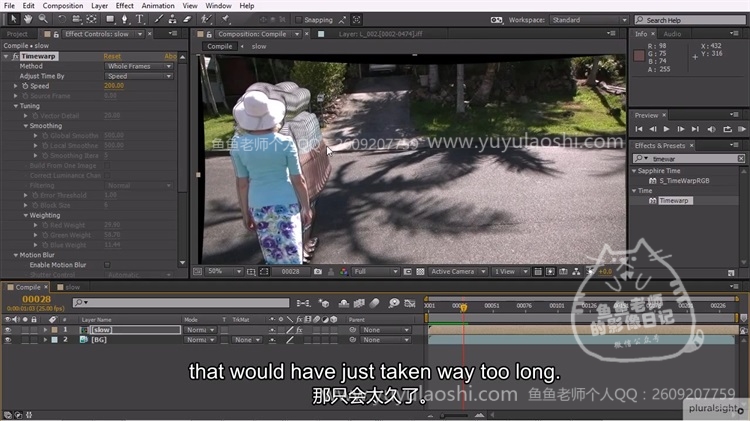Reset the Timewarp effect
The height and width of the screenshot is (421, 750).
coord(112,56)
